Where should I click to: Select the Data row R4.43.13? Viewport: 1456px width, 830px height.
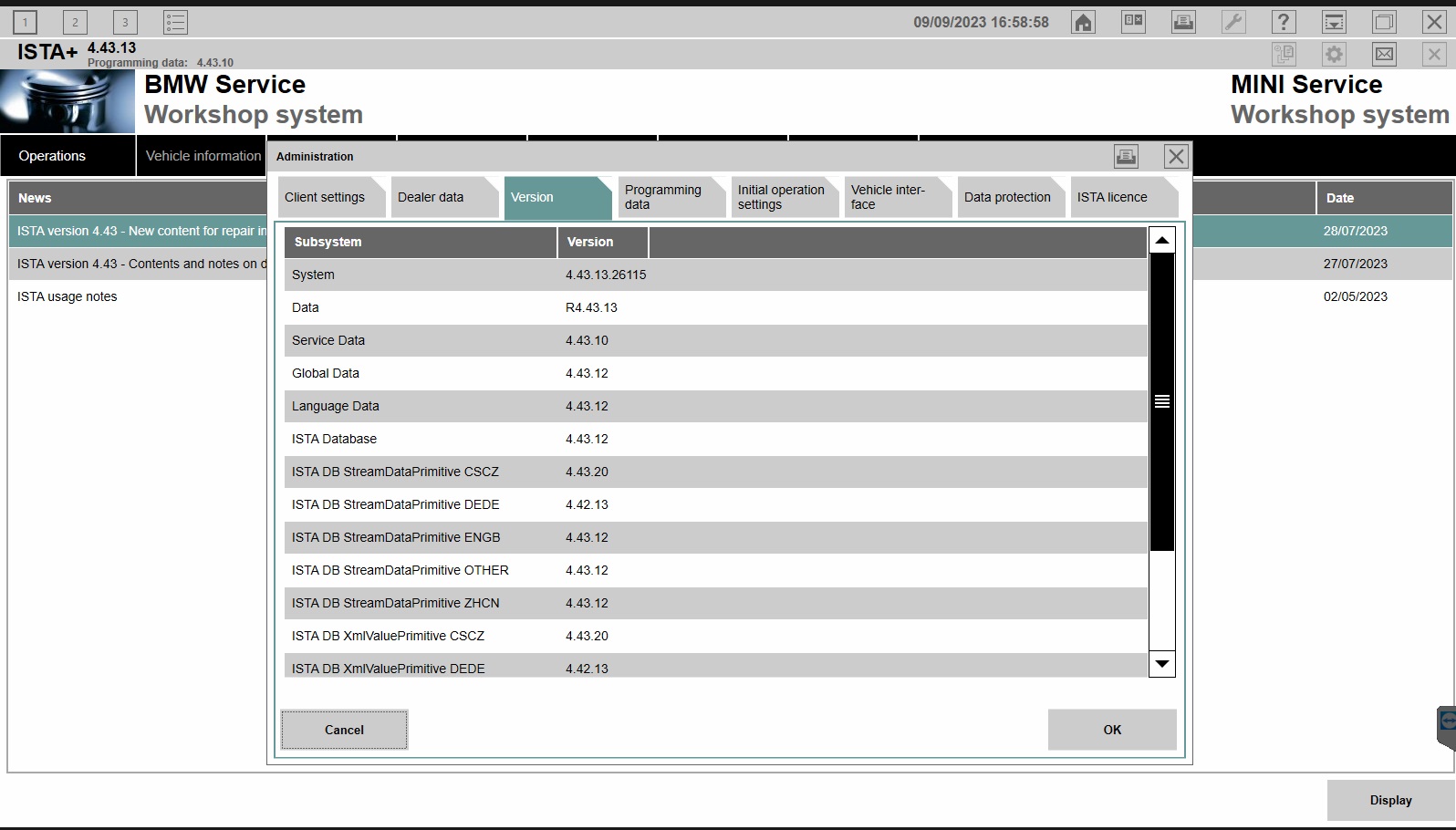coord(716,307)
